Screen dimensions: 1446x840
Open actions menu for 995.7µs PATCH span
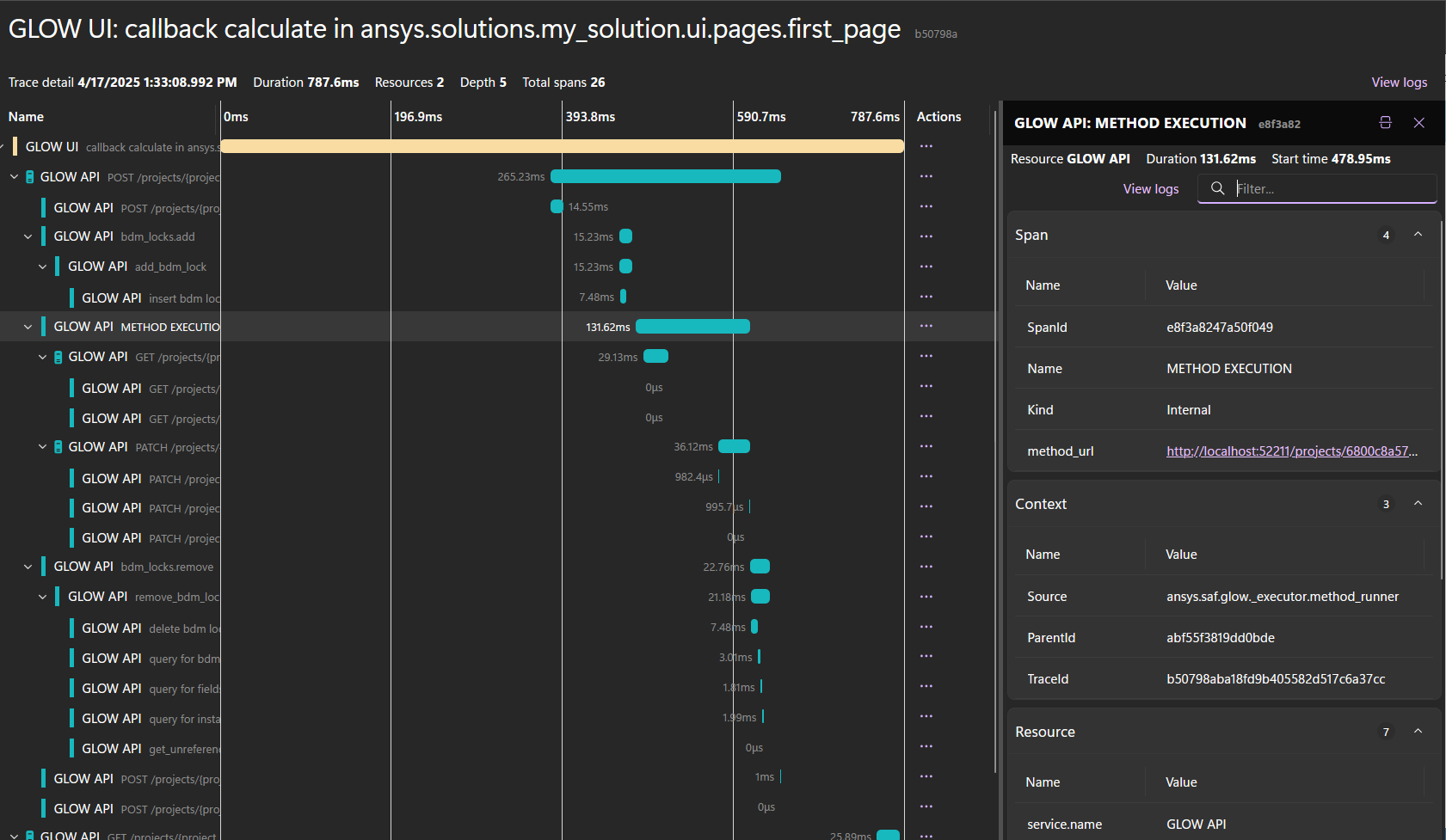(926, 506)
